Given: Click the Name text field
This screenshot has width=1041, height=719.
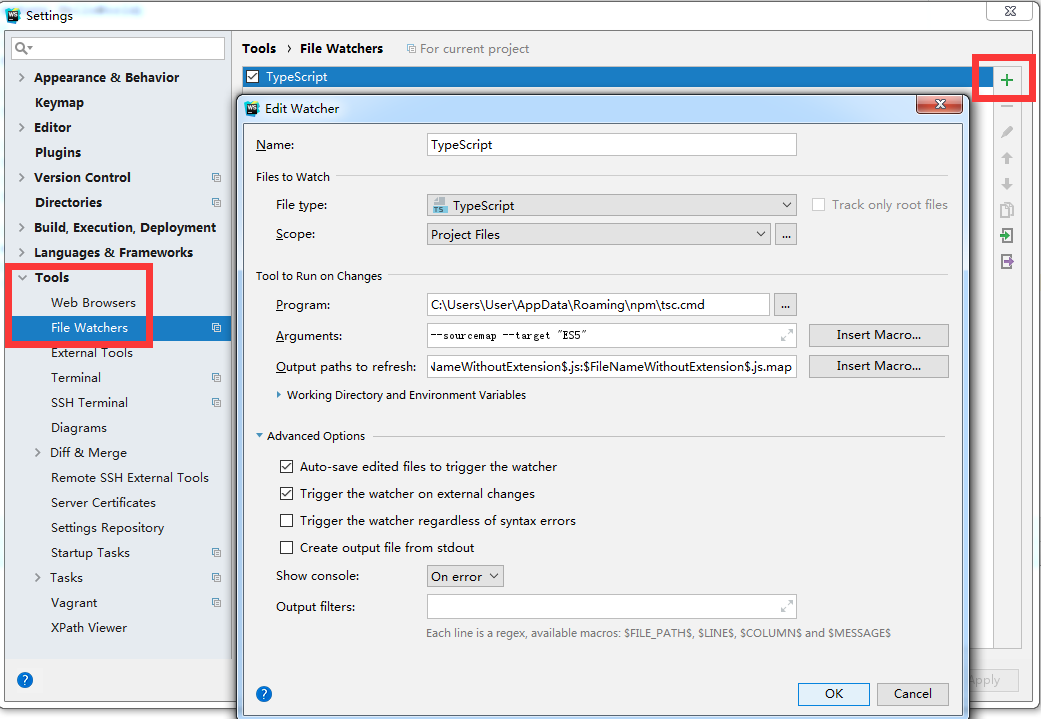Looking at the screenshot, I should 611,145.
